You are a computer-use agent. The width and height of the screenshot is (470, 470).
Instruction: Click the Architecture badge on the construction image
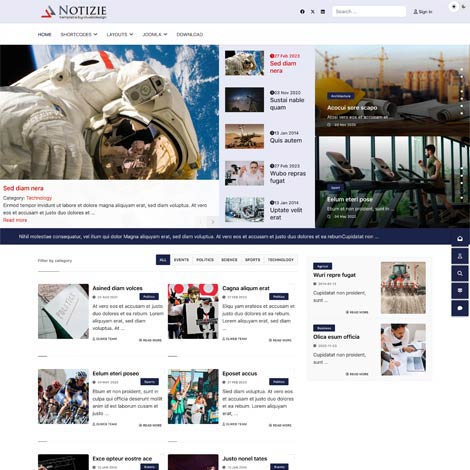(x=341, y=96)
